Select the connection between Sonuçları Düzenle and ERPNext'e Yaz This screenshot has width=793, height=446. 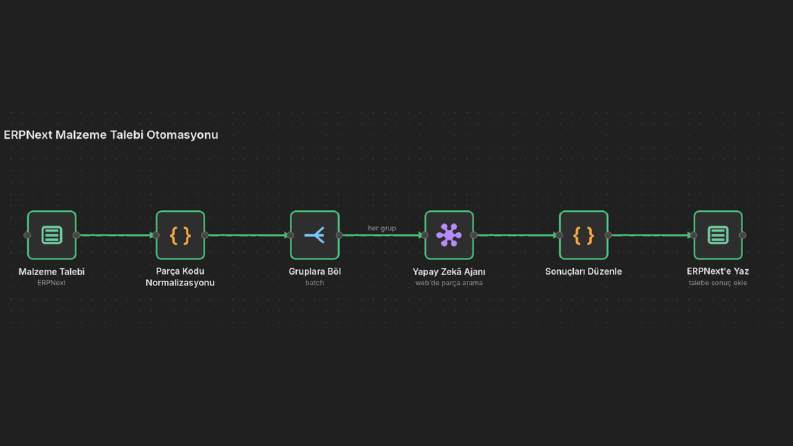click(651, 235)
